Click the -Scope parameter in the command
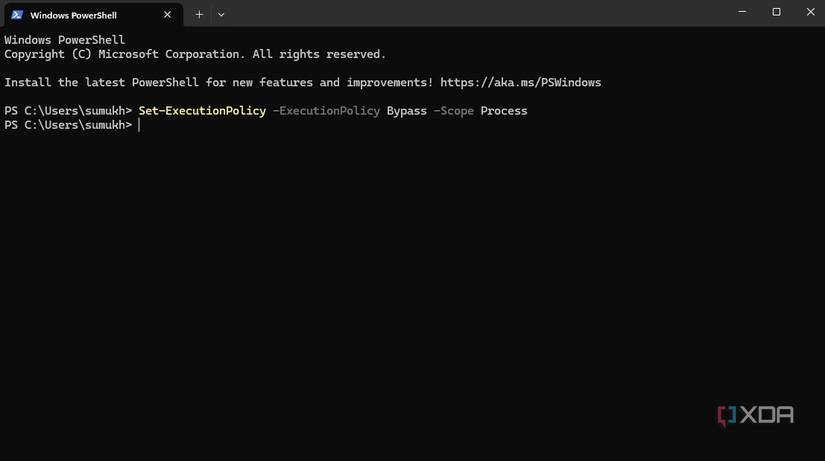The image size is (825, 461). pyautogui.click(x=453, y=110)
